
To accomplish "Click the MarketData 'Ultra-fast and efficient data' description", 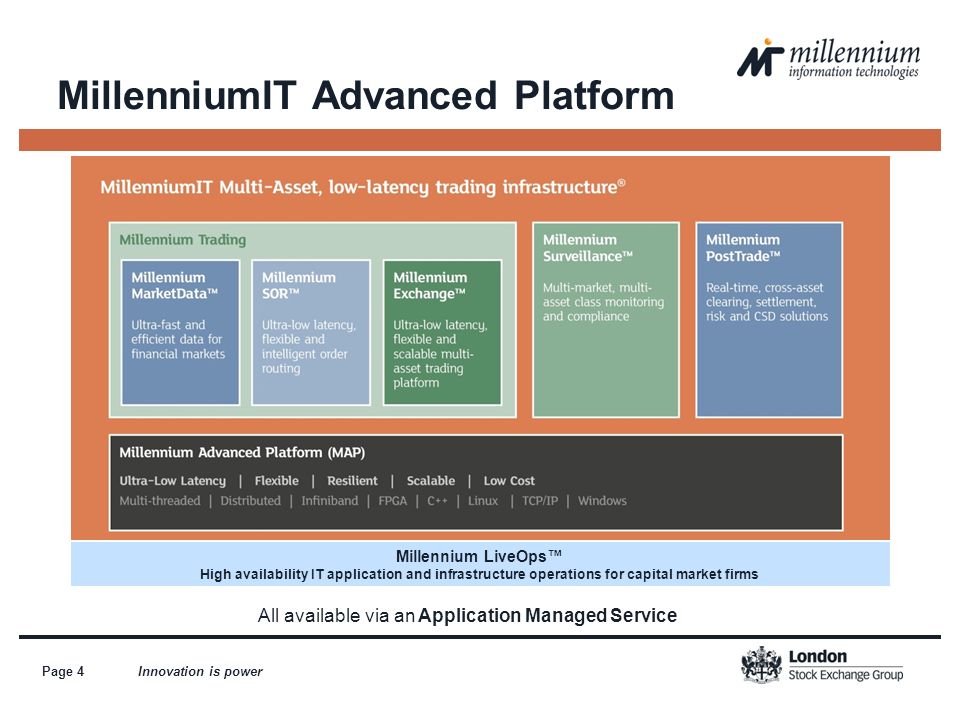I will [178, 339].
